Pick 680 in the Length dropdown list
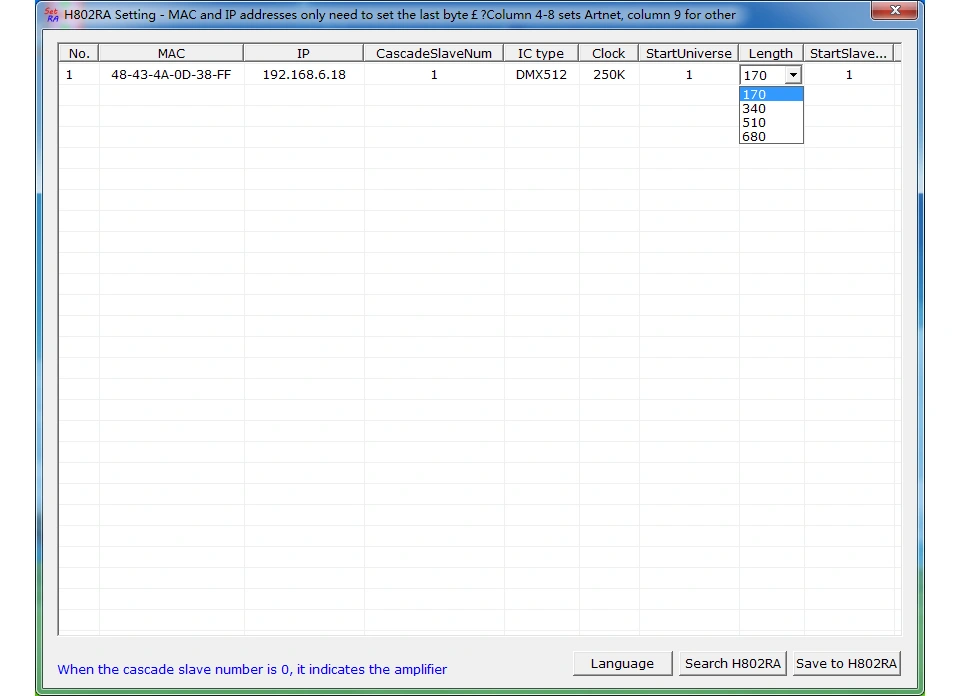Screen dimensions: 960x696 pos(771,137)
